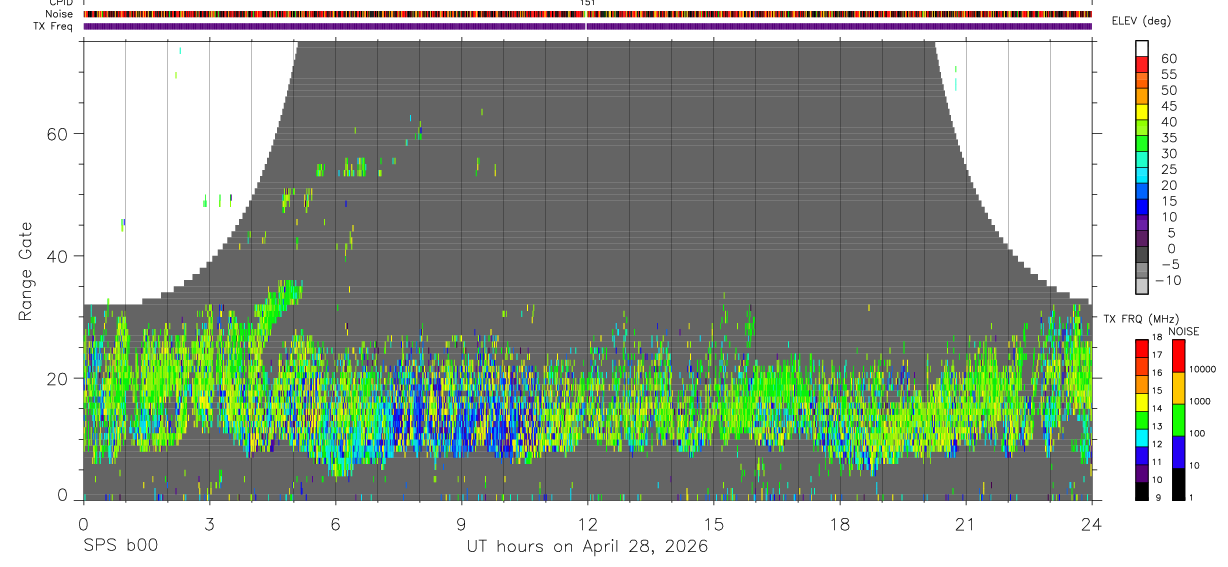Image resolution: width=1228 pixels, height=567 pixels.
Task: Click "UT hours on April 28, 2026" axis title
Action: [587, 547]
